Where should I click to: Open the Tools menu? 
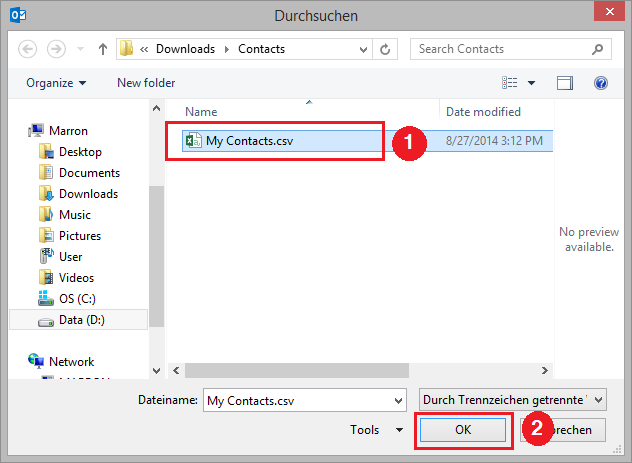pyautogui.click(x=376, y=430)
